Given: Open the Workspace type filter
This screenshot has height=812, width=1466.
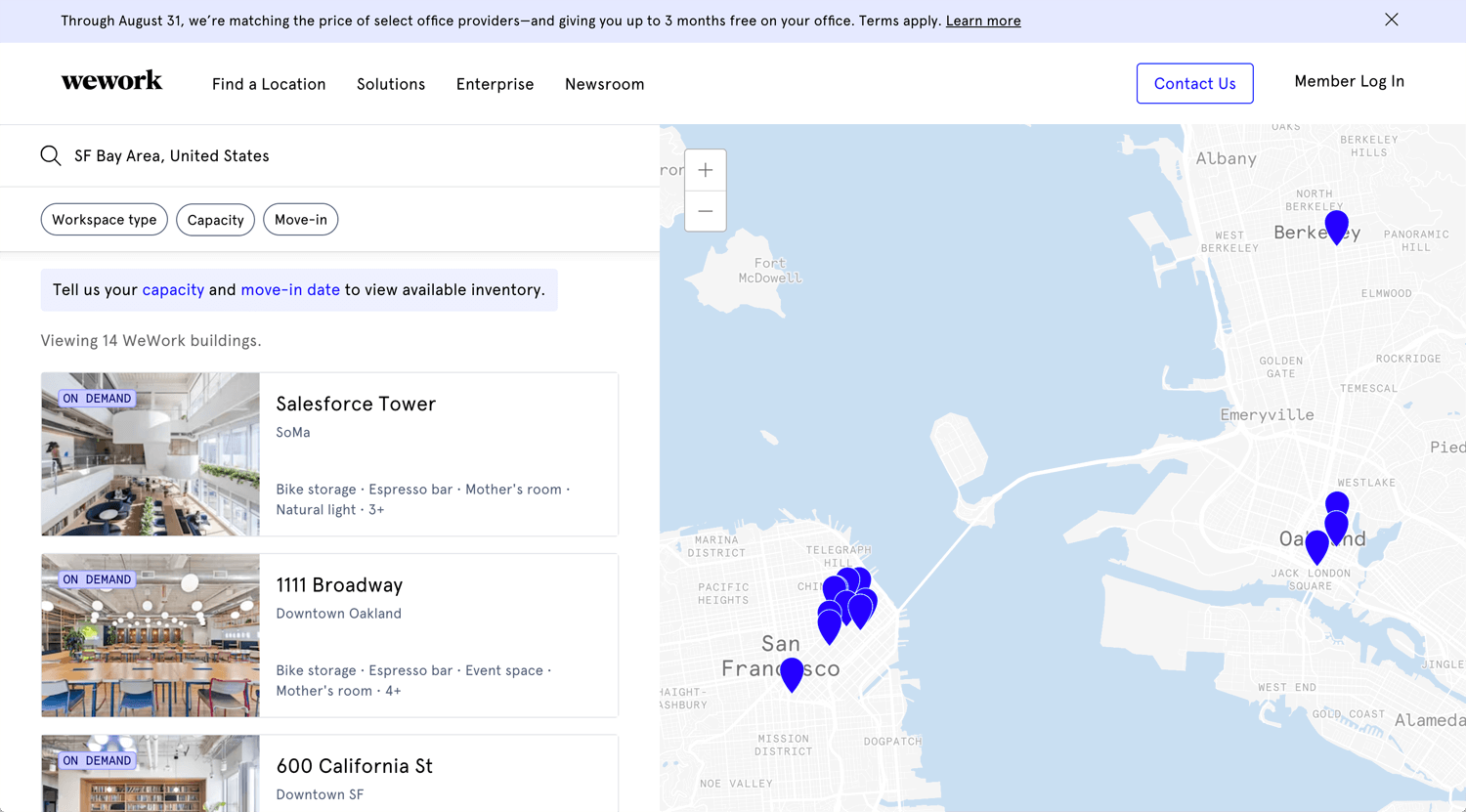Looking at the screenshot, I should [105, 220].
